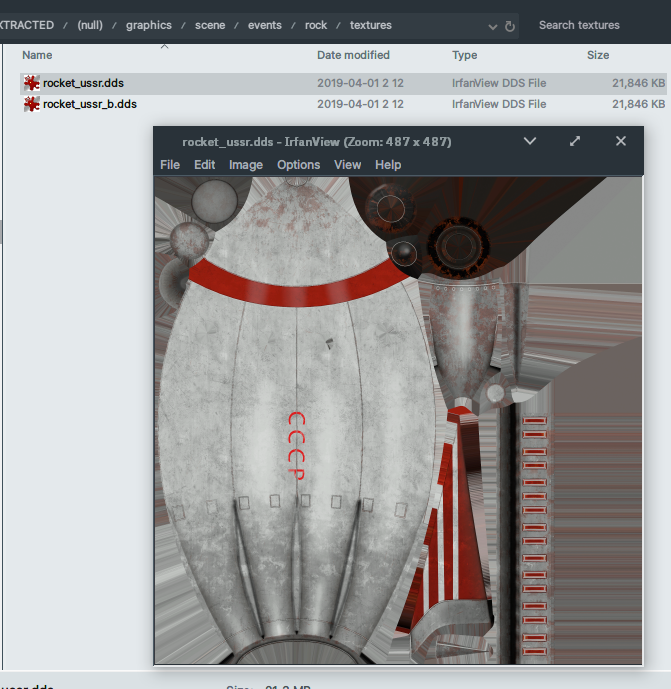Sort files by Date modified column
The height and width of the screenshot is (689, 671).
tap(353, 55)
